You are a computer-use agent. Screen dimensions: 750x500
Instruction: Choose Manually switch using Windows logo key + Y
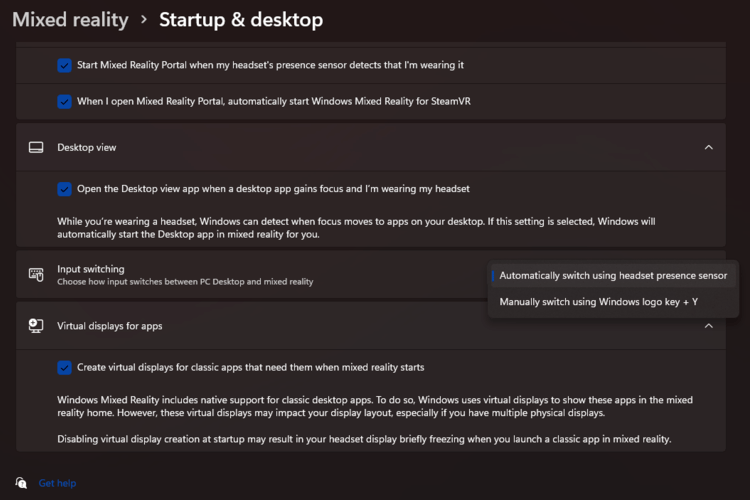point(598,301)
